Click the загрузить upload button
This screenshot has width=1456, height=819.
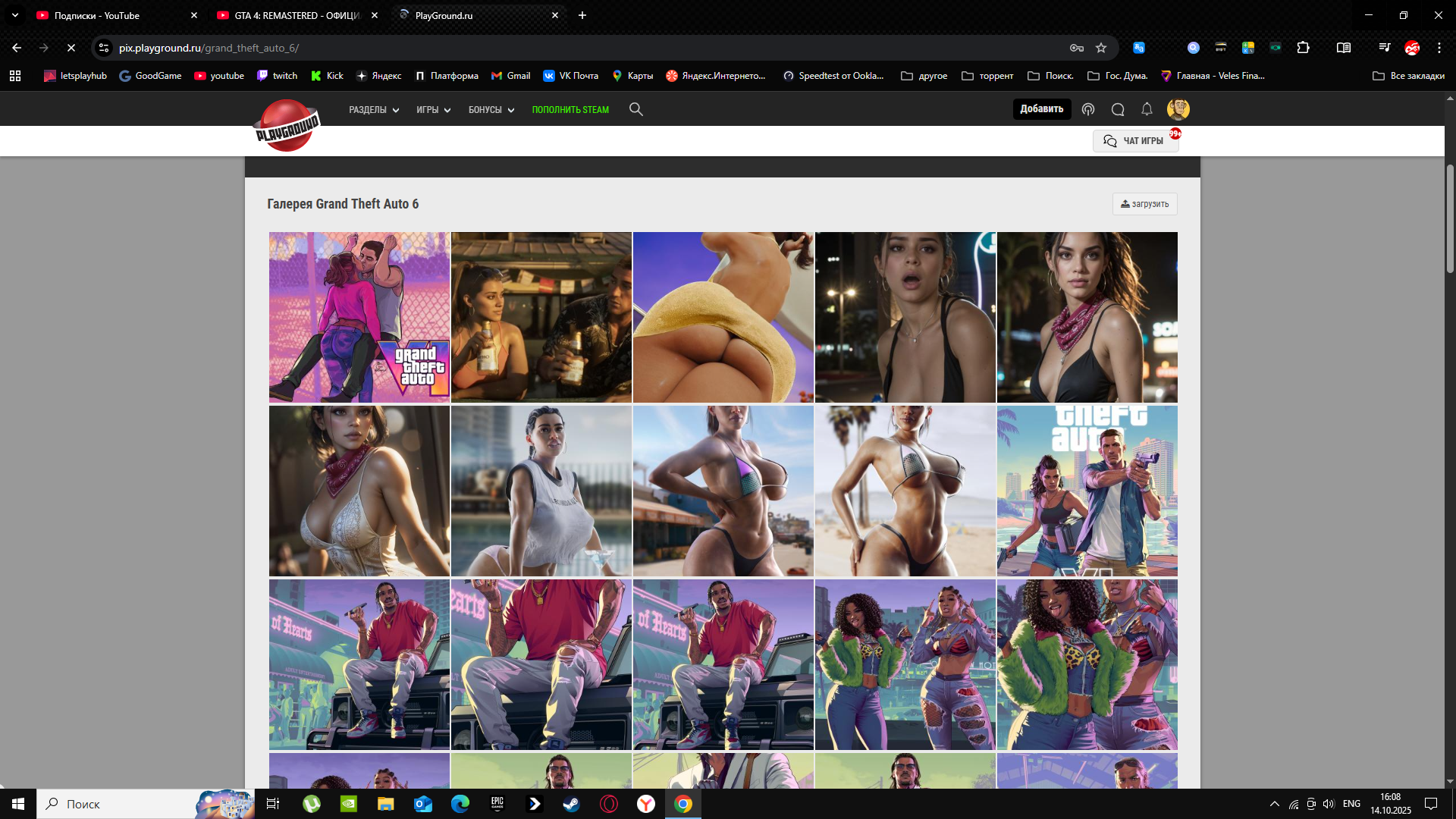click(1144, 204)
